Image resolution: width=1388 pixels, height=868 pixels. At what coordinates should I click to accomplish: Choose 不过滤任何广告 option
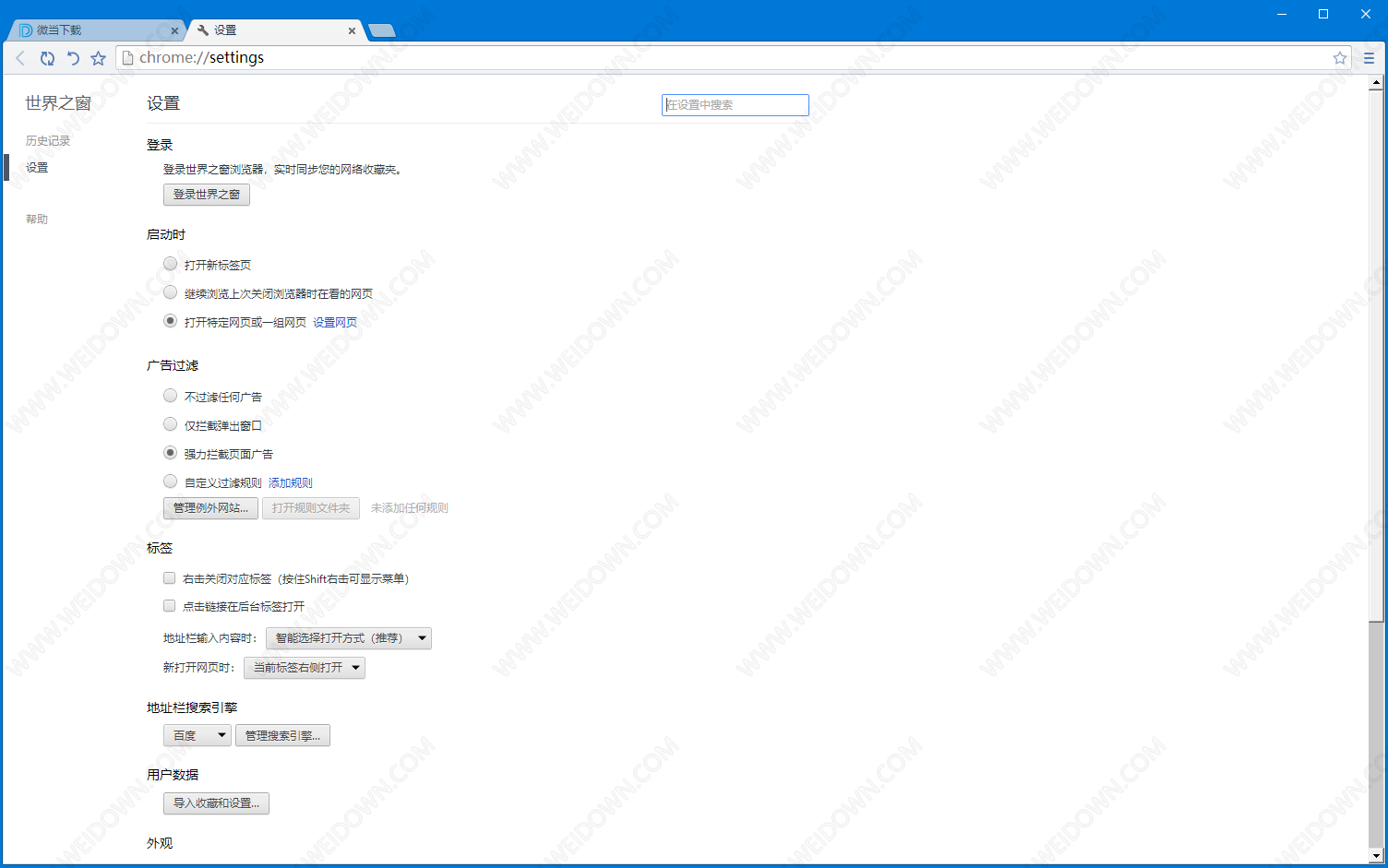point(170,396)
